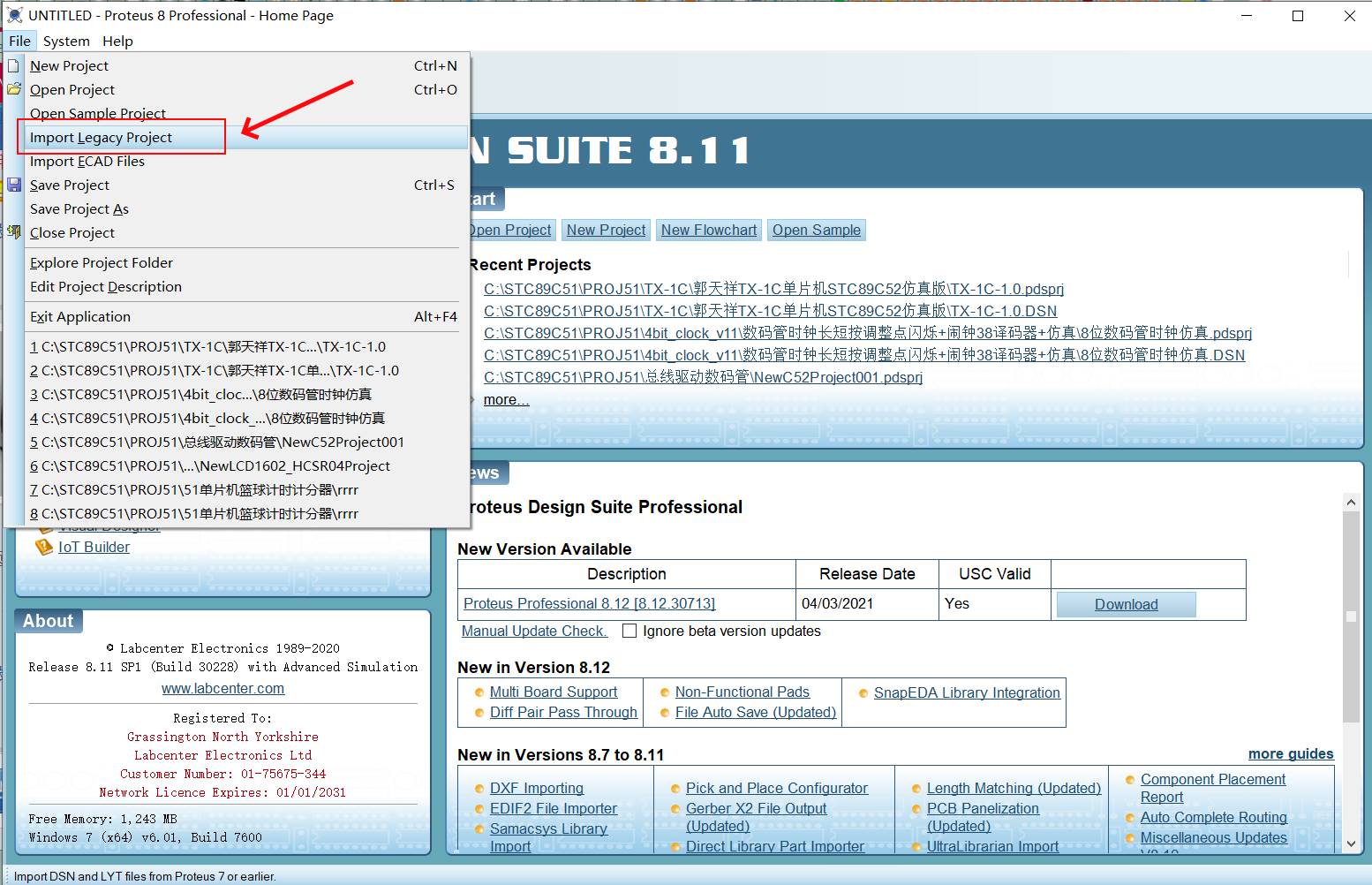Choose Import ECAD Files menu entry

pyautogui.click(x=87, y=162)
